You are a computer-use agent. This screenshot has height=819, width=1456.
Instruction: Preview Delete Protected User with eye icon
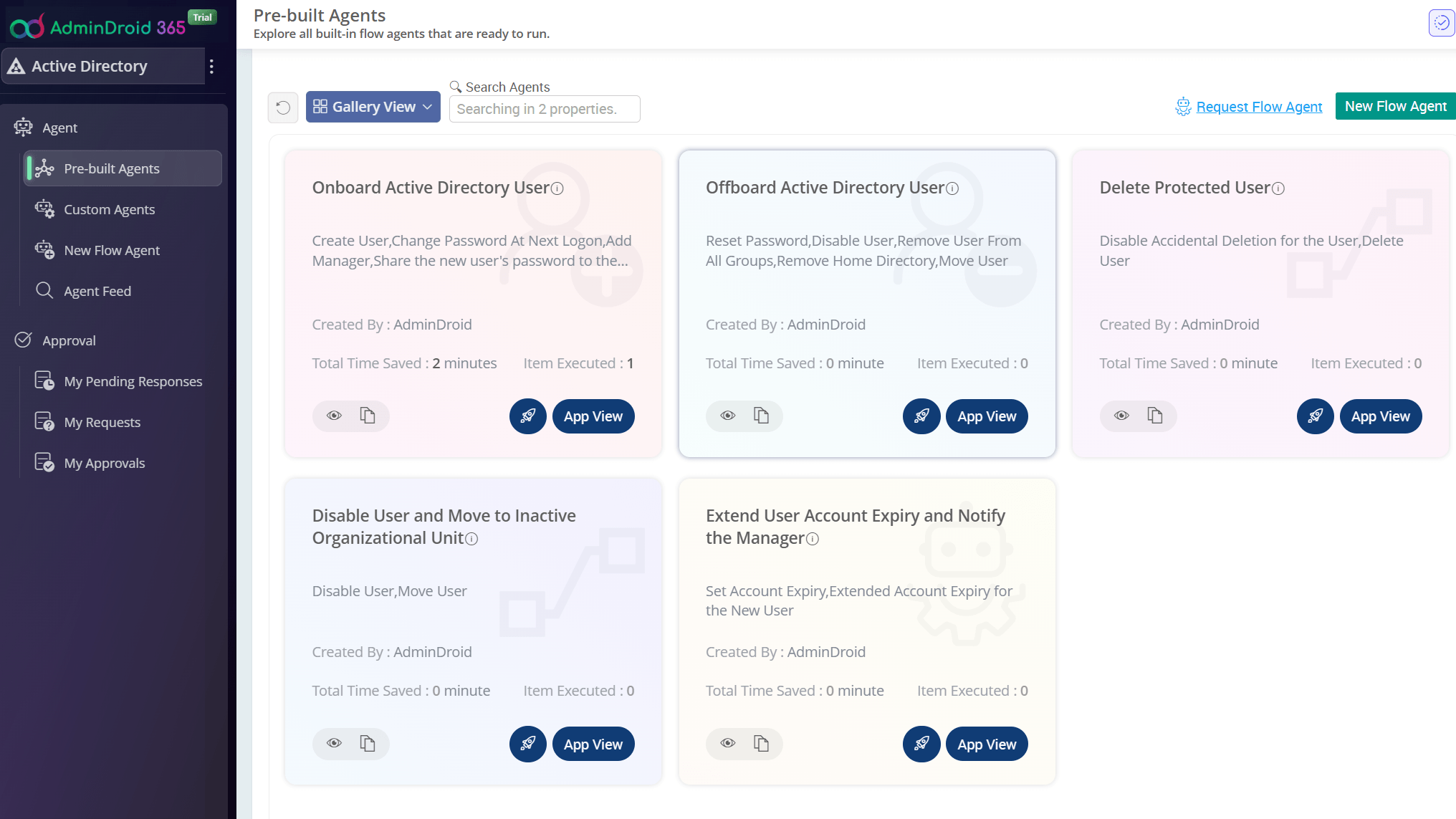tap(1122, 416)
